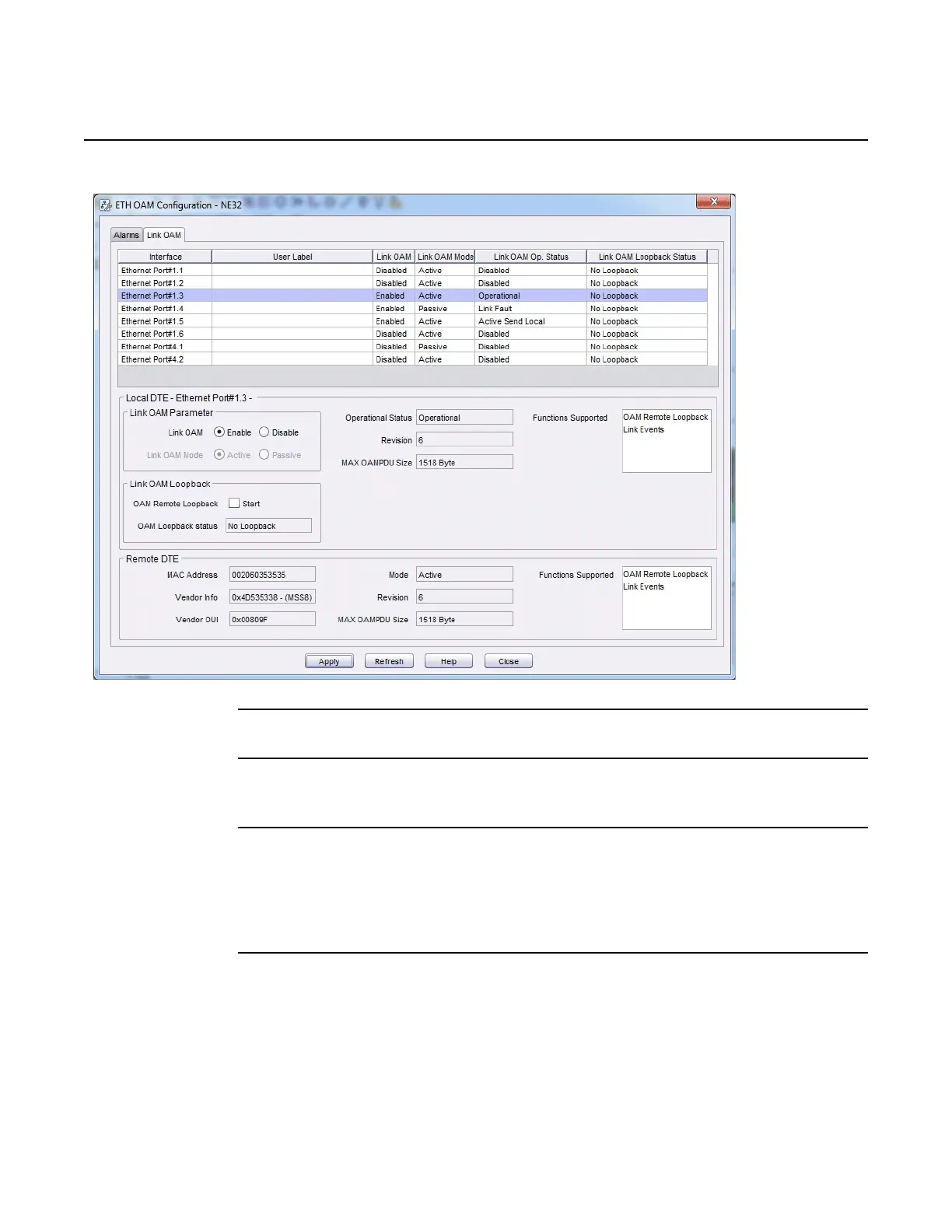This screenshot has height=1232, width=952.
Task: Choose Passive Link OAM Mode radio
Action: (264, 455)
